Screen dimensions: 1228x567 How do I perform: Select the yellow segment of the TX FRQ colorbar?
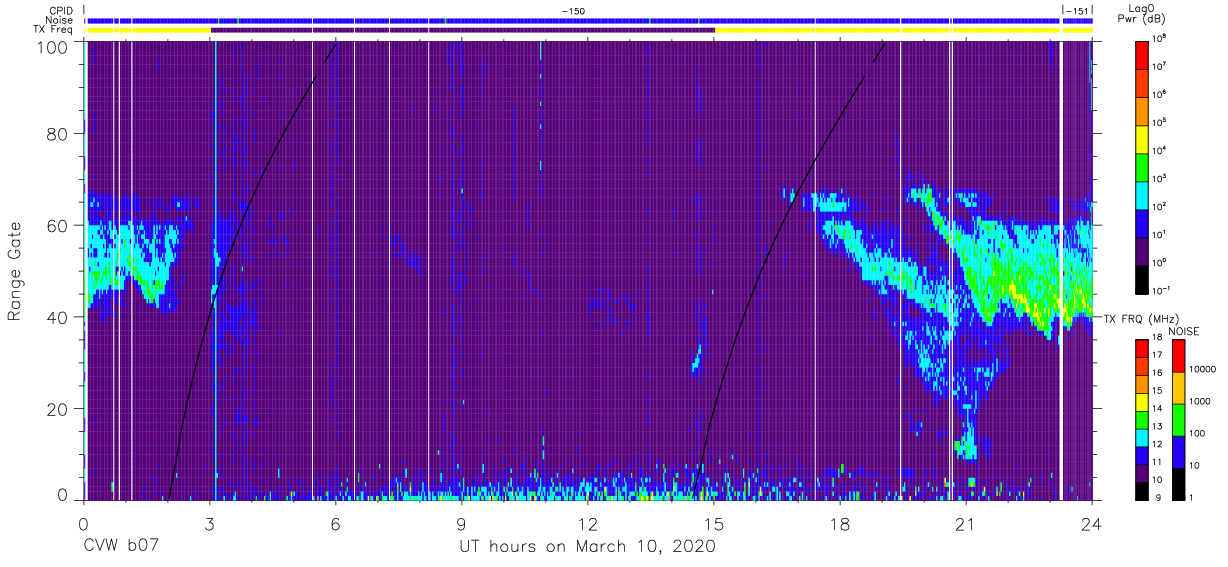[1142, 402]
